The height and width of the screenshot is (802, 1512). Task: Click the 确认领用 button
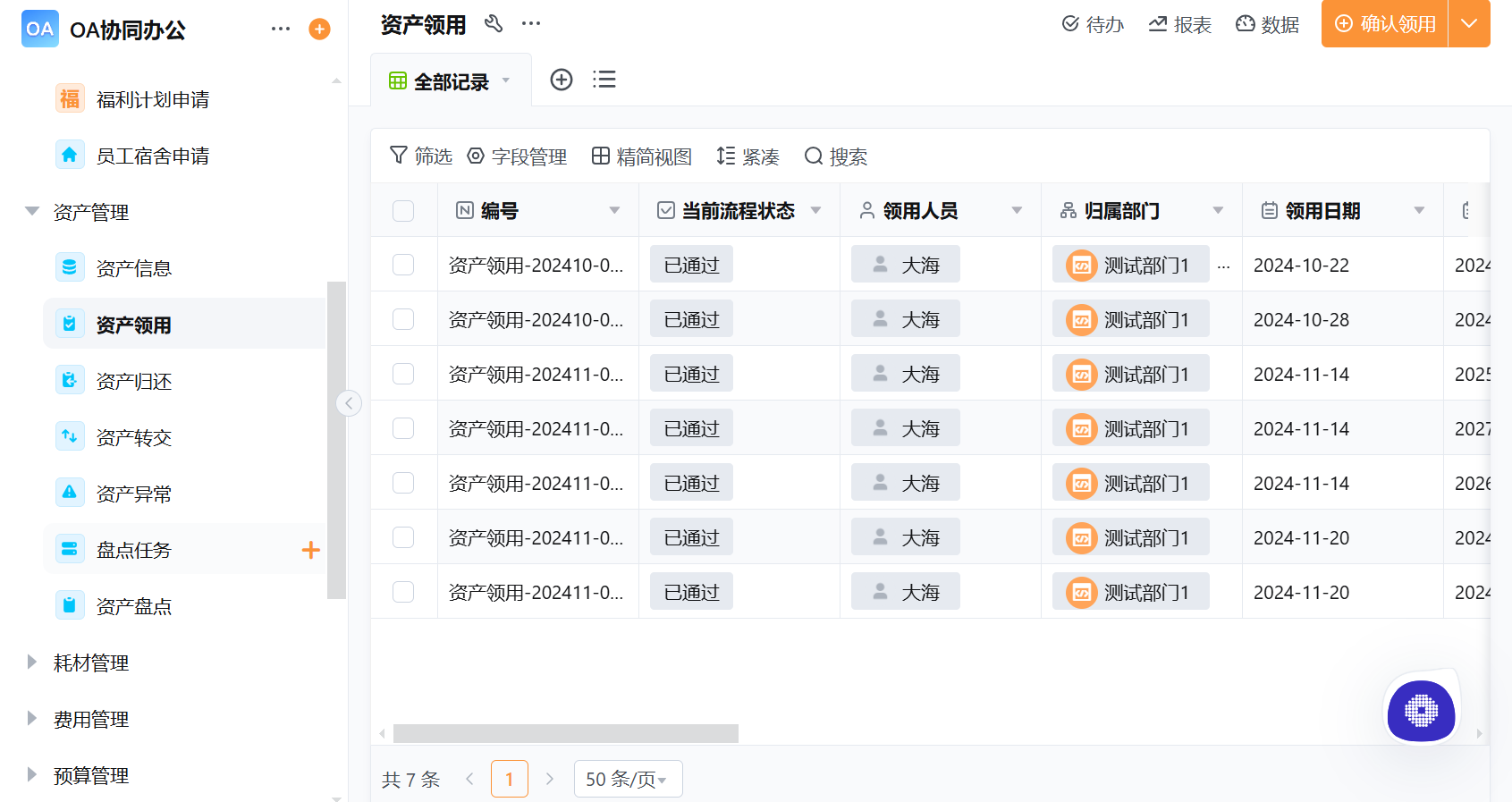[x=1385, y=24]
